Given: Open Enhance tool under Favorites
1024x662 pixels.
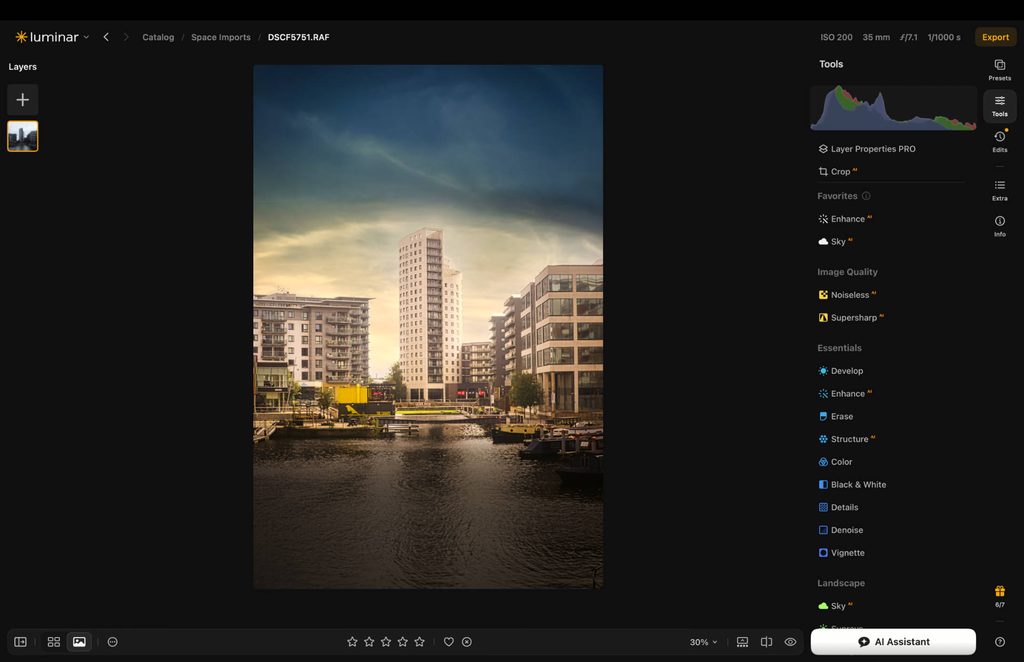Looking at the screenshot, I should coord(844,219).
